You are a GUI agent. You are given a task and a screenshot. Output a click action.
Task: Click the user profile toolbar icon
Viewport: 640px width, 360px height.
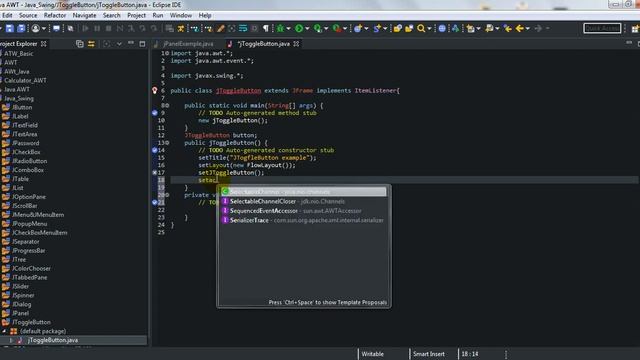coord(36,29)
